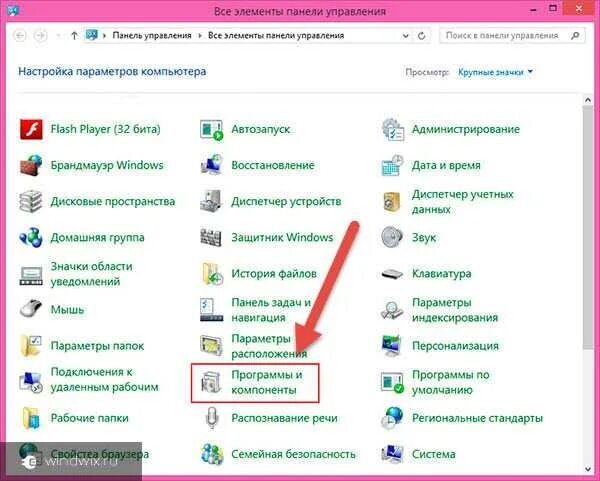Open the Восстановление icon
The image size is (600, 481).
[x=212, y=165]
